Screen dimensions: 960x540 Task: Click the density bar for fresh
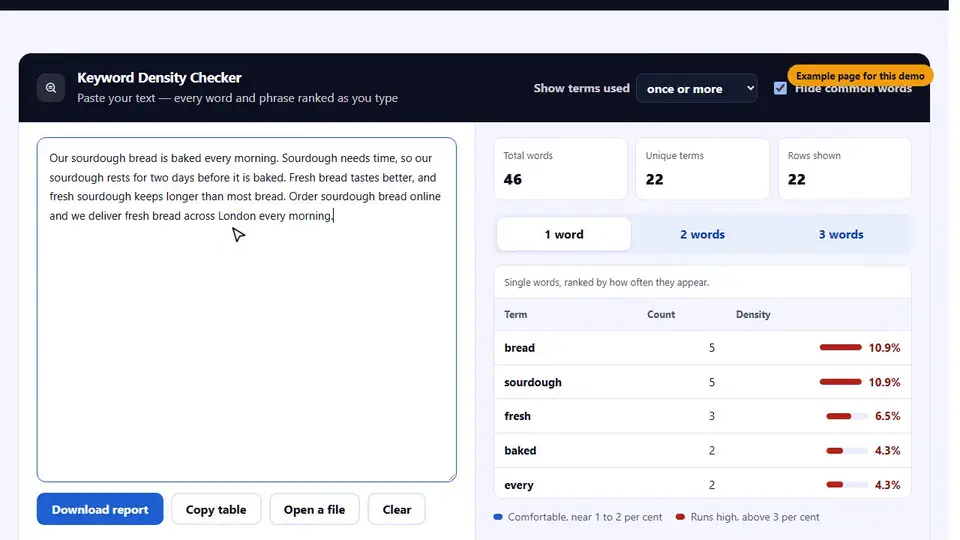[847, 416]
